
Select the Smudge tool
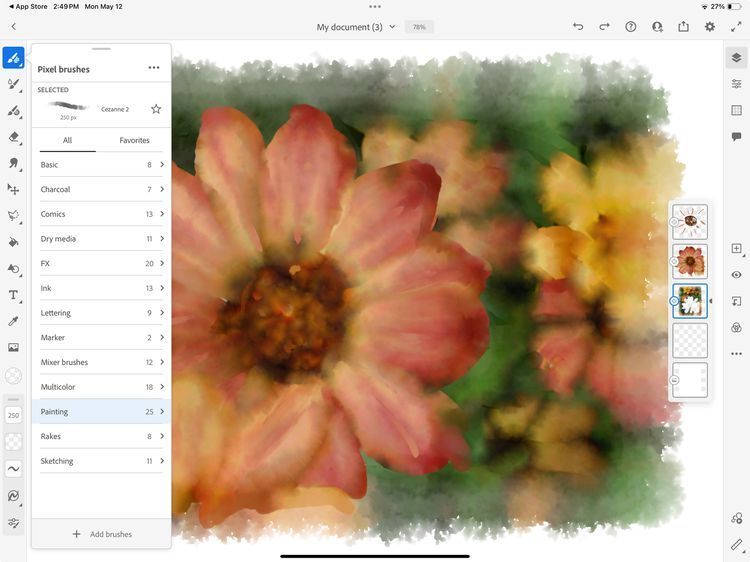tap(14, 163)
